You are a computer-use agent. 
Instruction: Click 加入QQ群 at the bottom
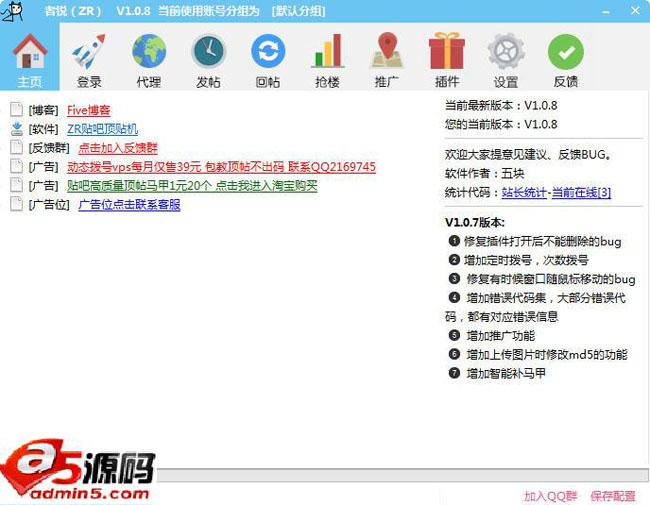[551, 496]
